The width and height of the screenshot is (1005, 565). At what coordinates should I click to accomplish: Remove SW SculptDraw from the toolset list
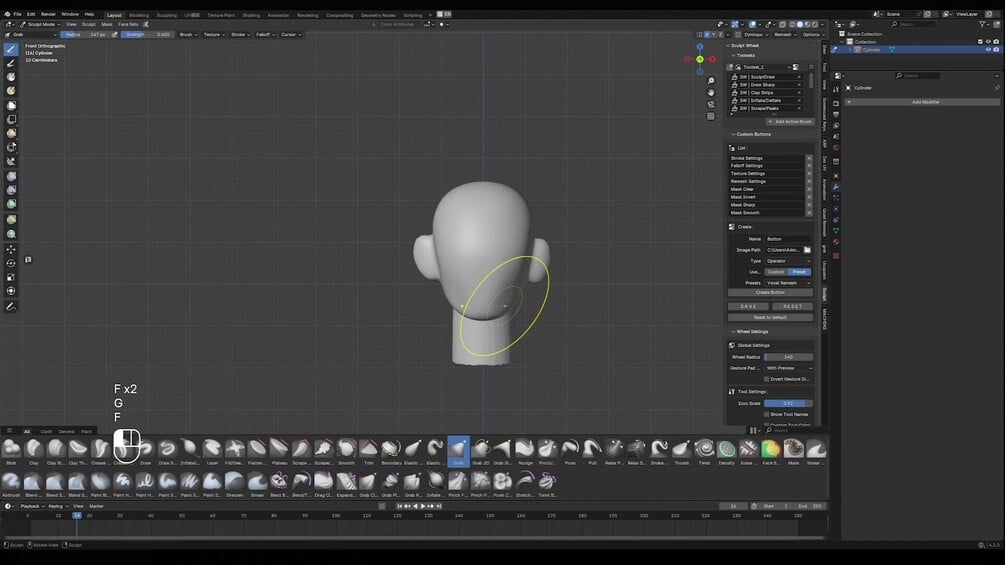(799, 77)
